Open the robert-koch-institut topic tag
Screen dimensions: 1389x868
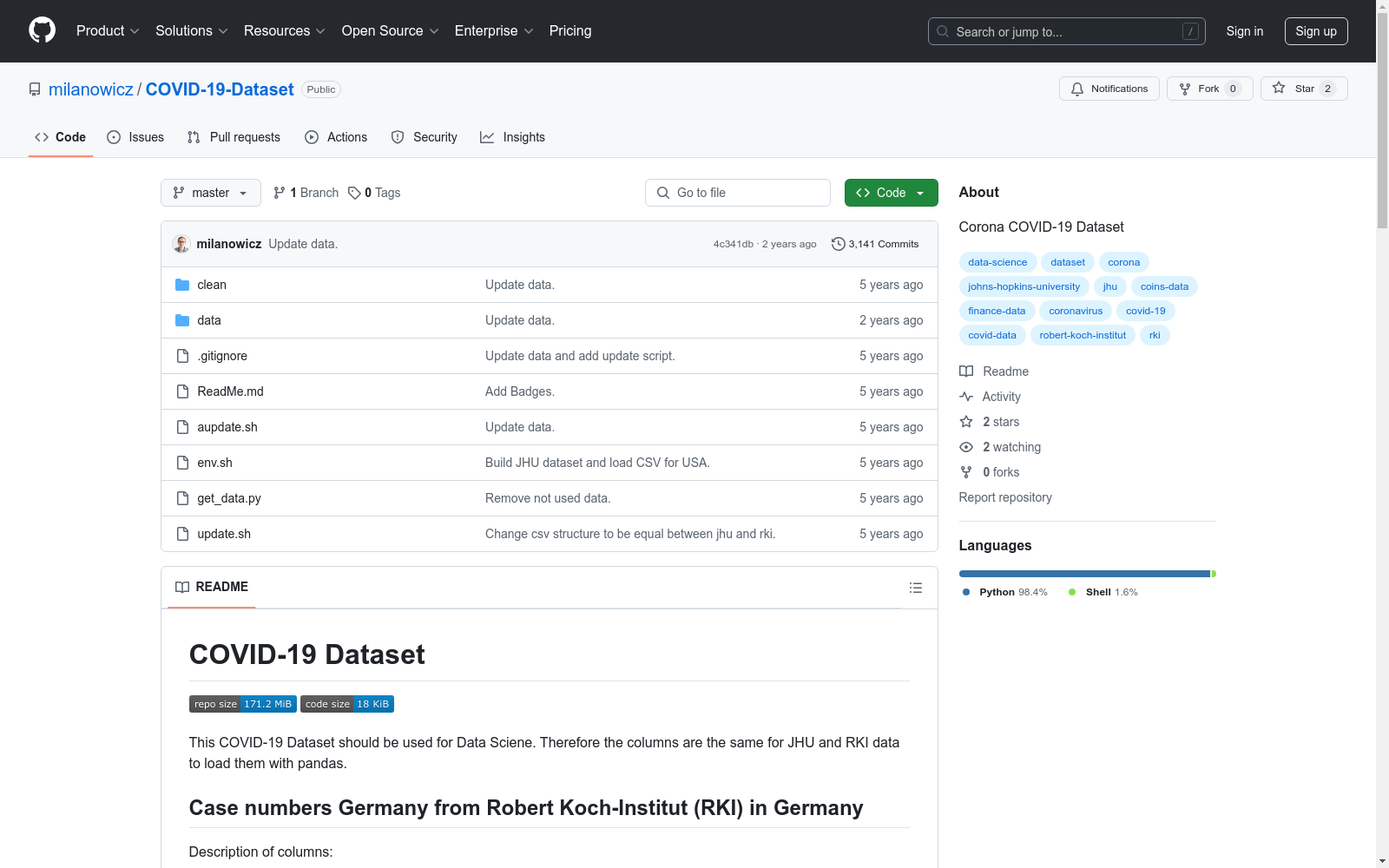click(1083, 335)
